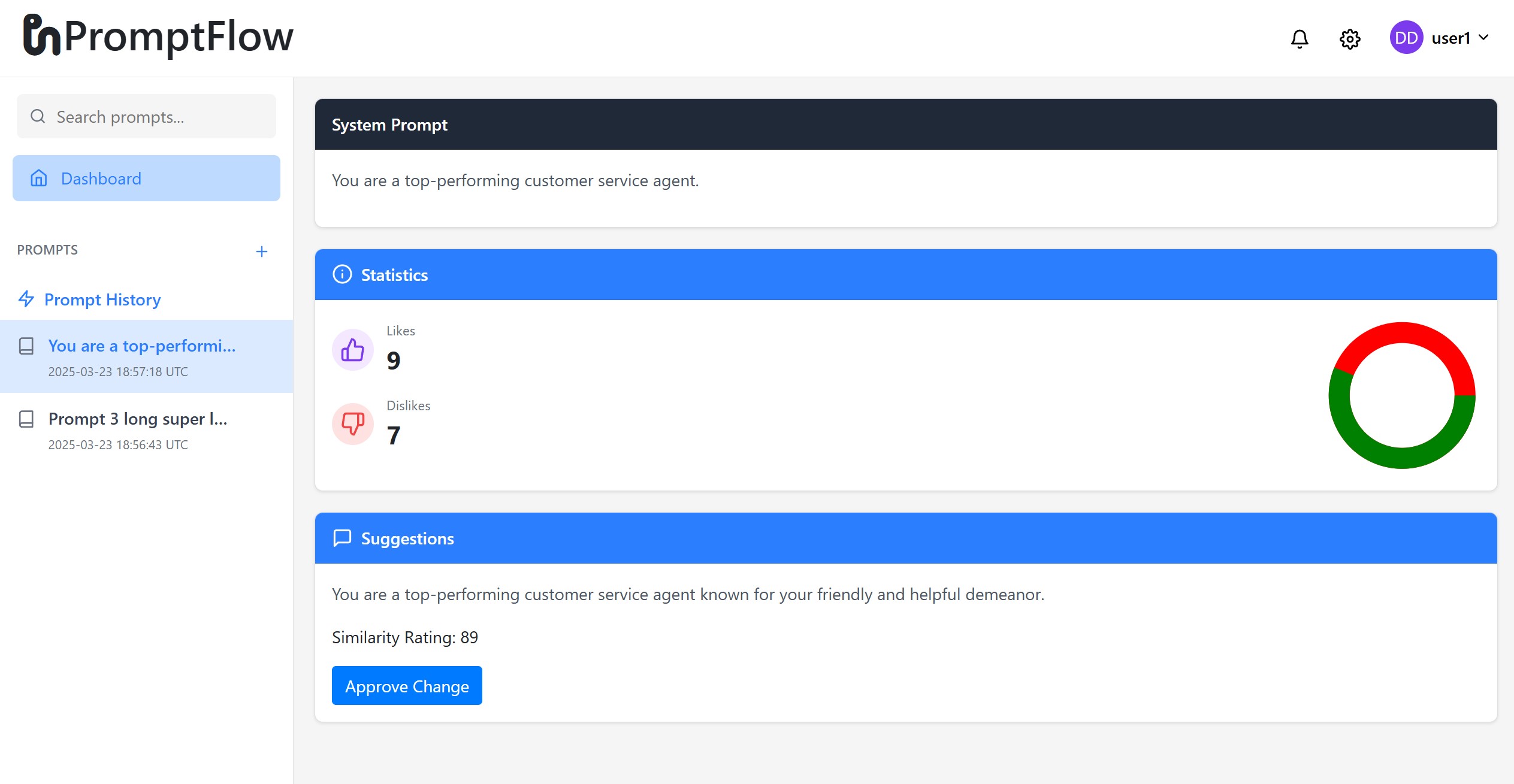The width and height of the screenshot is (1514, 784).
Task: Click the red thumbs-down Dislikes icon
Action: 352,424
